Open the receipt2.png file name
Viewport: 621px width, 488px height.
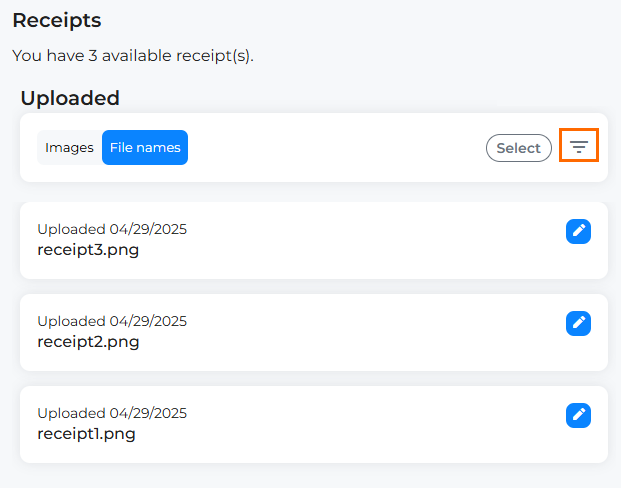pos(88,342)
